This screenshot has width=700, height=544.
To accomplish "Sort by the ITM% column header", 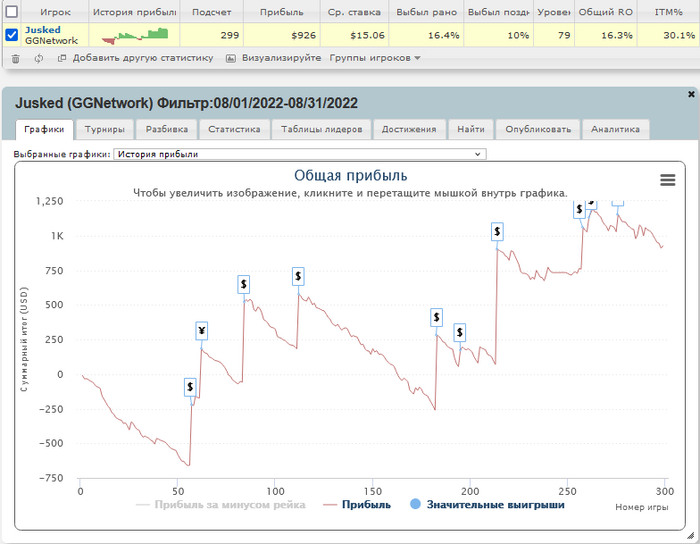I will (668, 12).
